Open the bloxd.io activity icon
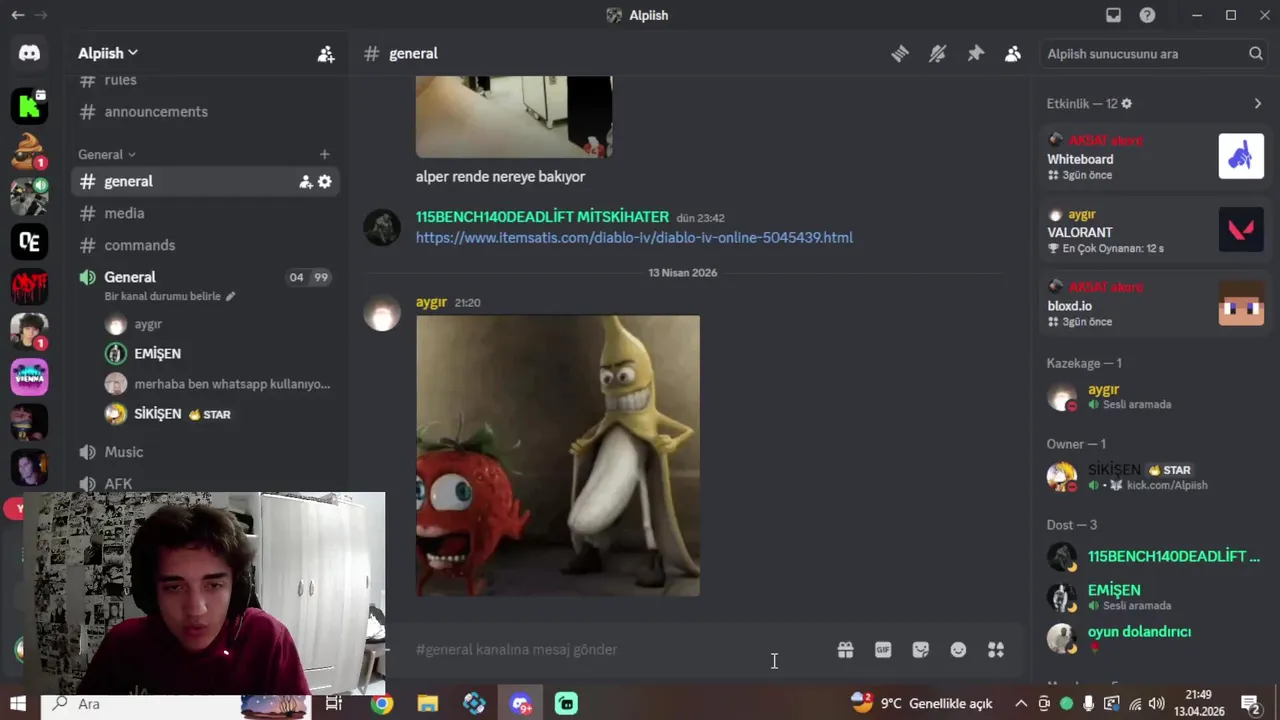This screenshot has height=720, width=1280. 1241,303
